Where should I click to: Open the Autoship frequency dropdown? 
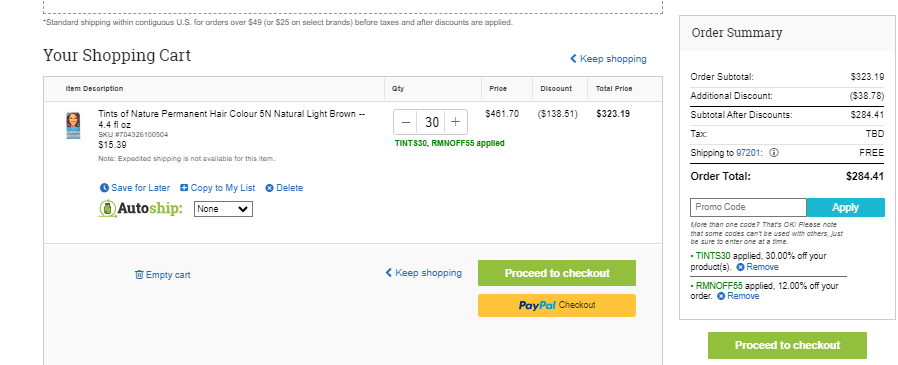(x=223, y=209)
